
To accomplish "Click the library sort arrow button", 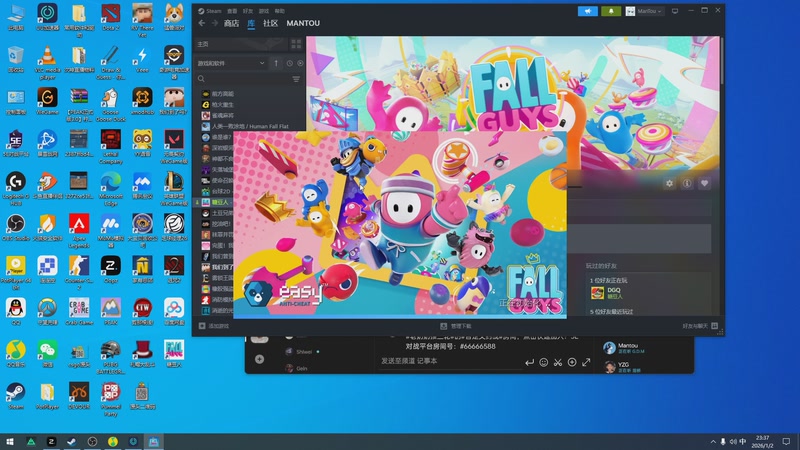I will (276, 63).
